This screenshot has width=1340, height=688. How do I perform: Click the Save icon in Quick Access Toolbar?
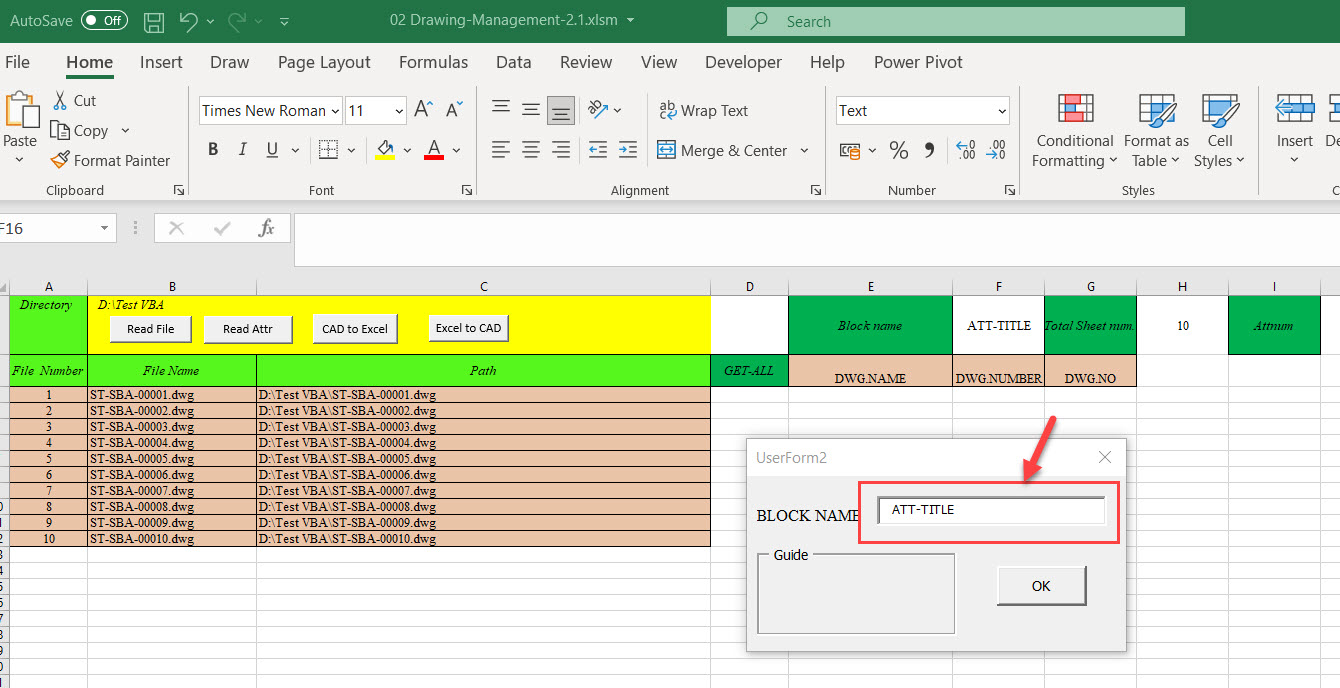[152, 20]
